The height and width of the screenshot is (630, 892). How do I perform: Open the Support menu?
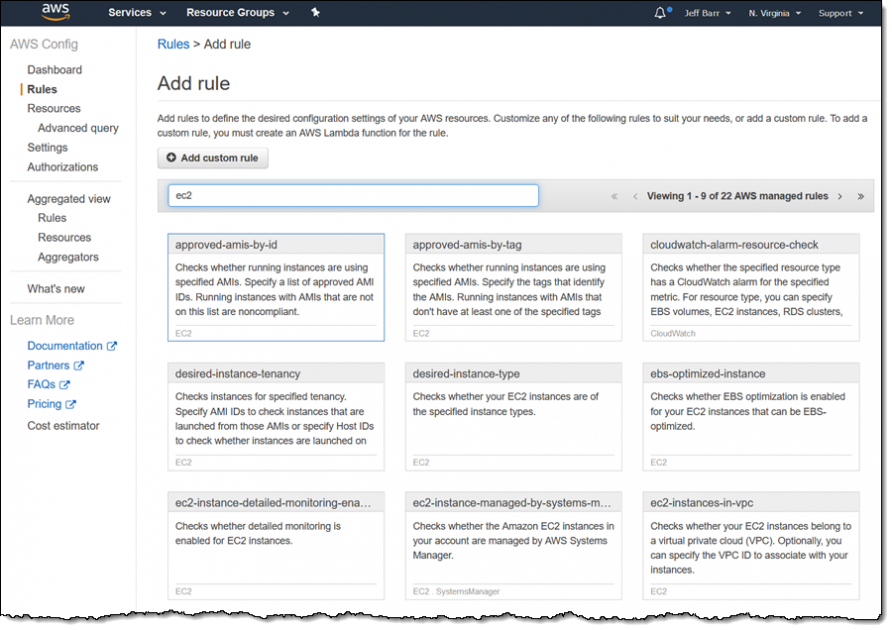[840, 13]
